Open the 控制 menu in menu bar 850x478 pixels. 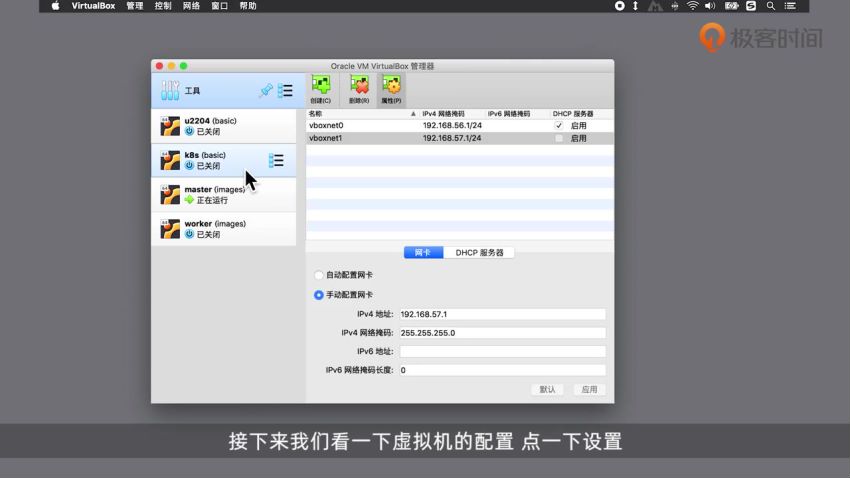tap(163, 6)
